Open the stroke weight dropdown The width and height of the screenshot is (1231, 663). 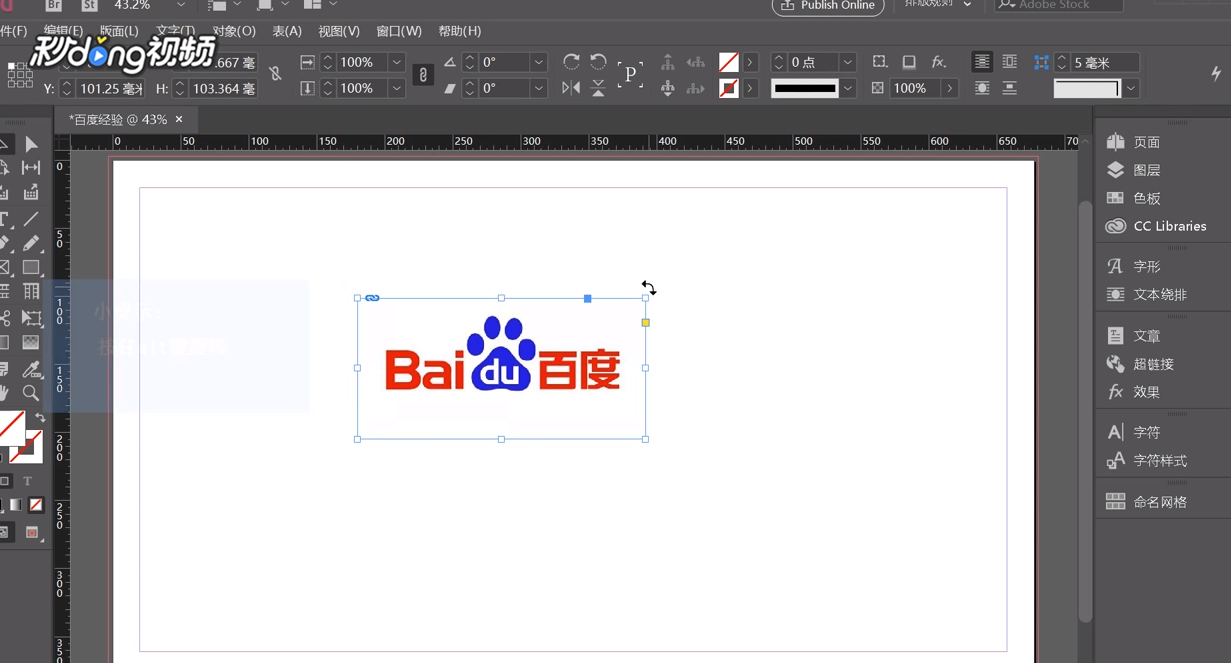847,62
